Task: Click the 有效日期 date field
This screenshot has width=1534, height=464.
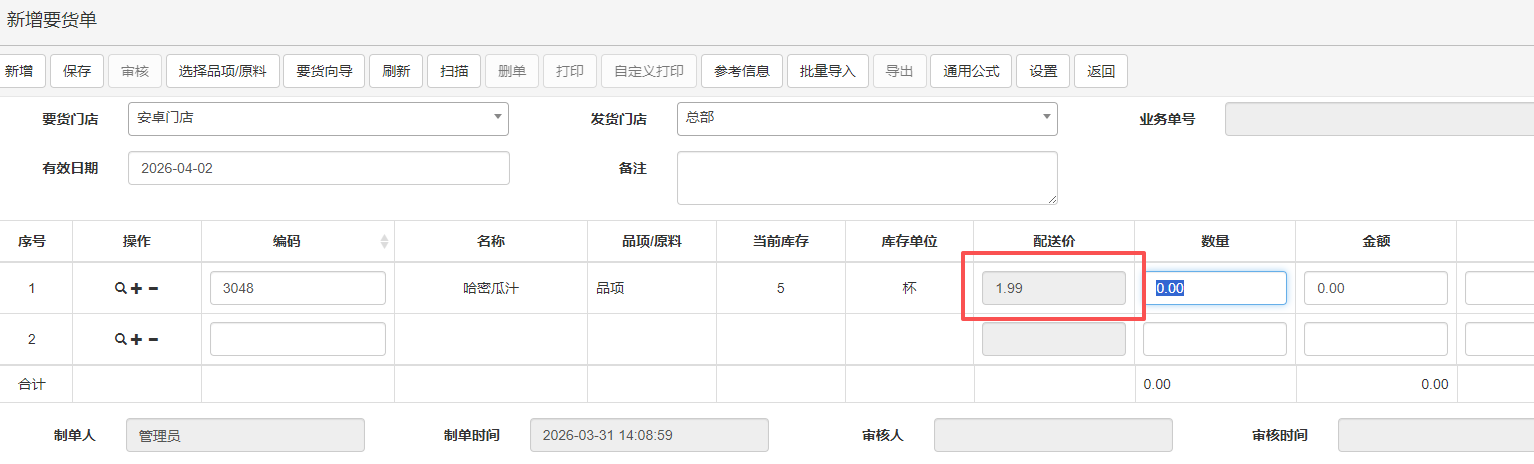Action: click(318, 168)
